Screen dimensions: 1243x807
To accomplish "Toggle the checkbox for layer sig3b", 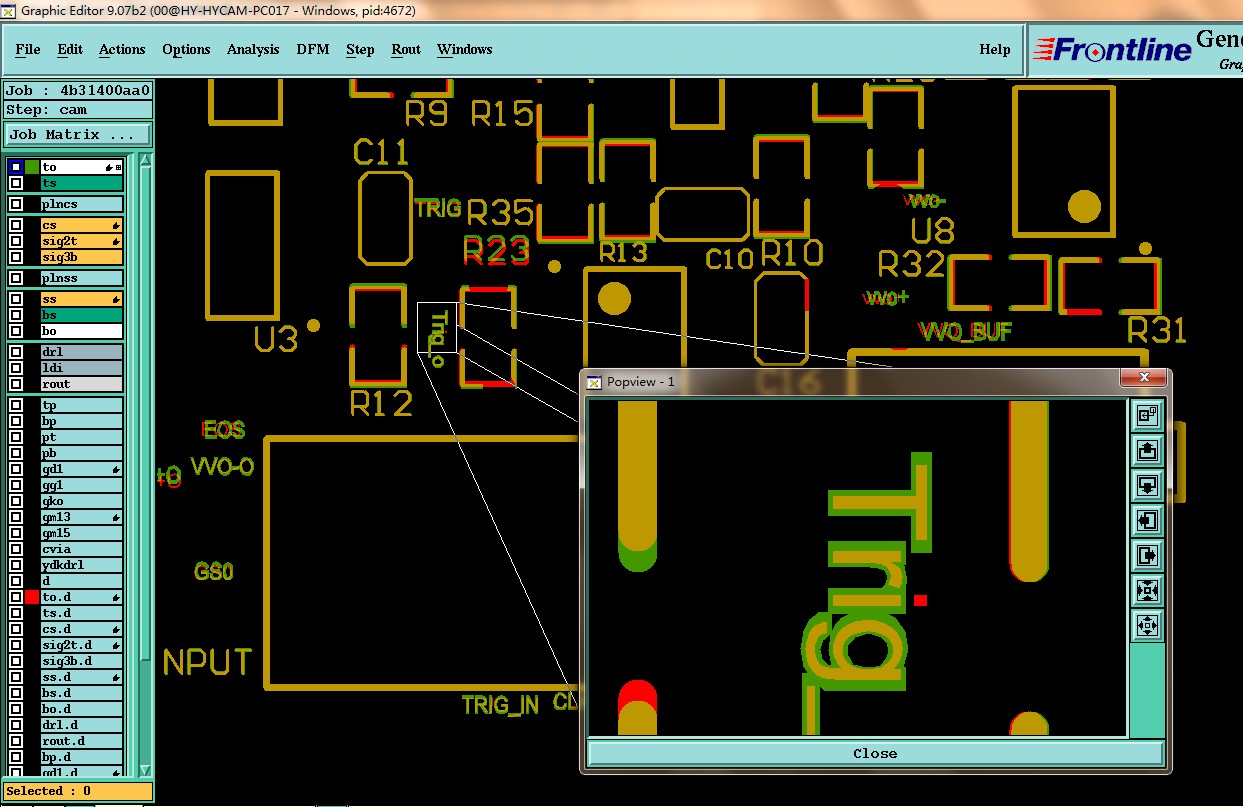I will click(x=16, y=257).
